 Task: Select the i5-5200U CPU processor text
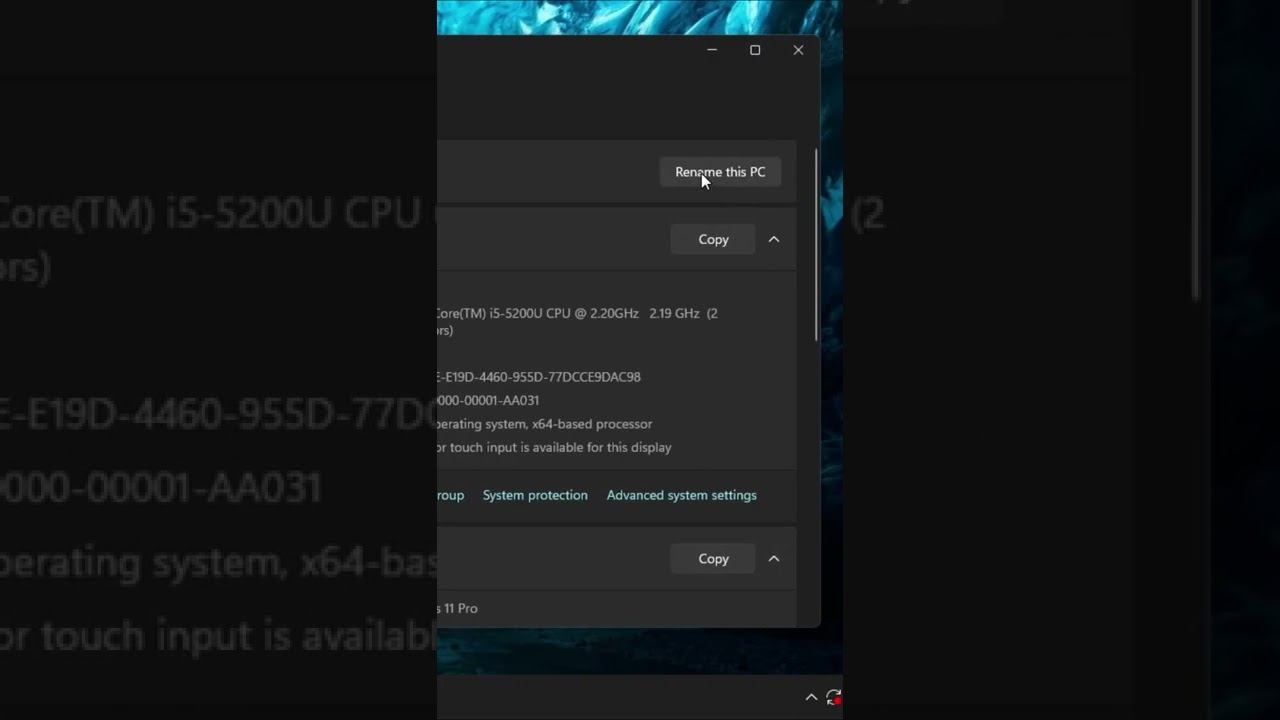[x=577, y=322]
